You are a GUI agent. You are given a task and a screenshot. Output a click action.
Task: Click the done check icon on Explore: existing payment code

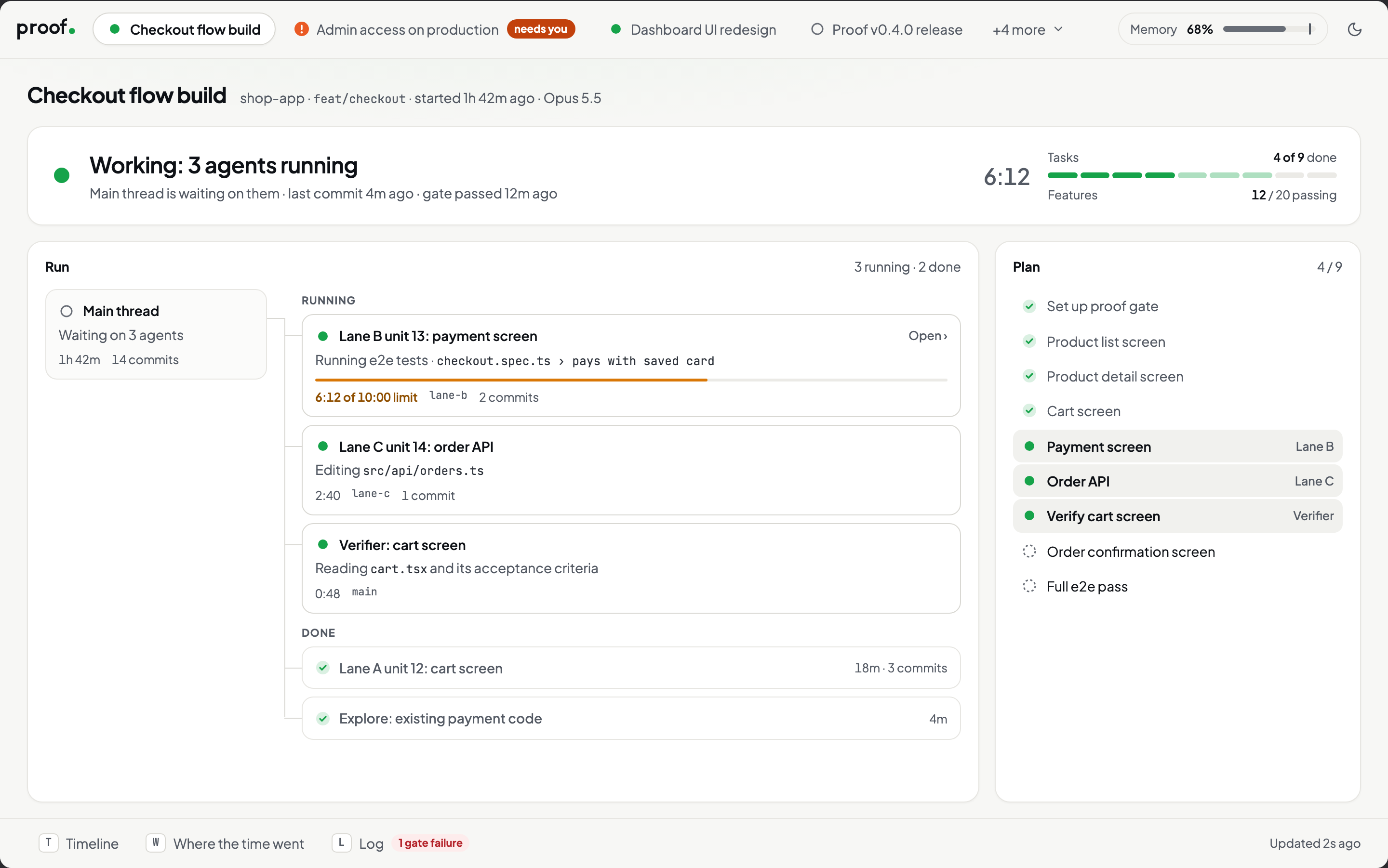[x=323, y=719]
